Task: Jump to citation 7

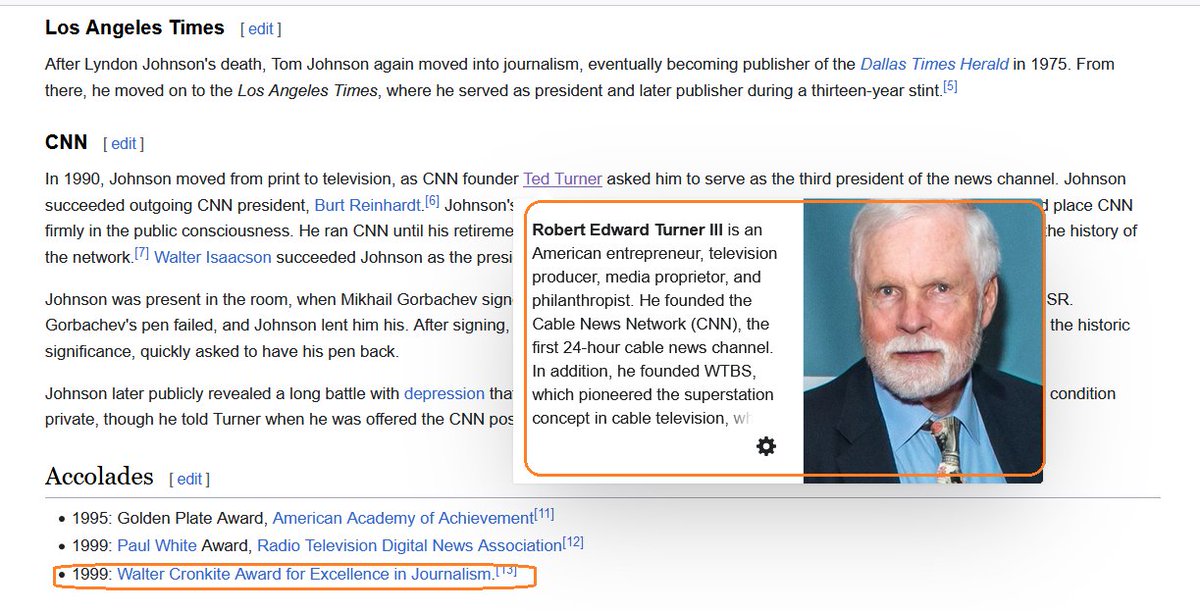Action: pyautogui.click(x=142, y=253)
